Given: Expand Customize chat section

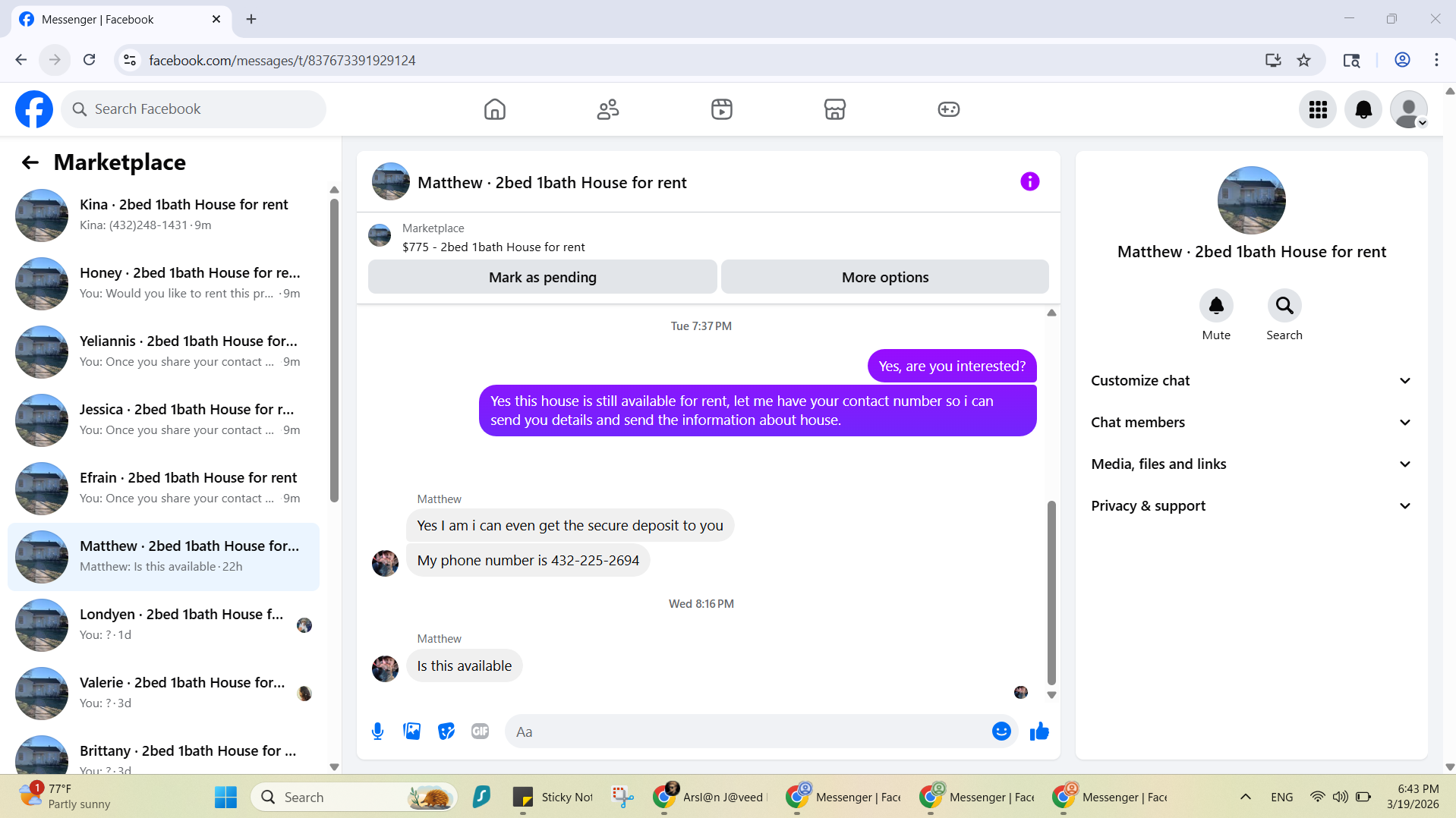Looking at the screenshot, I should click(1251, 380).
